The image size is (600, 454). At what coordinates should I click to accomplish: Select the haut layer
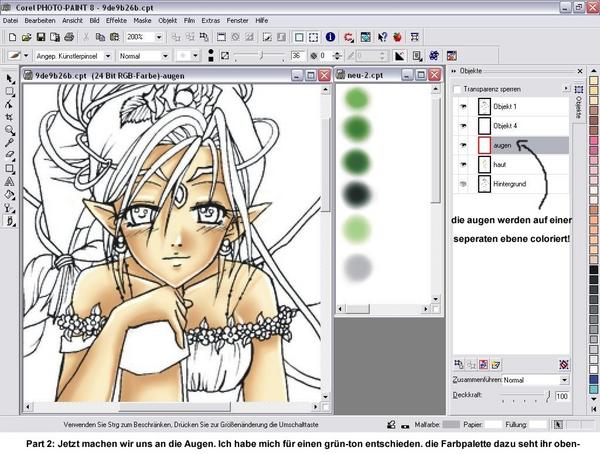pos(511,165)
